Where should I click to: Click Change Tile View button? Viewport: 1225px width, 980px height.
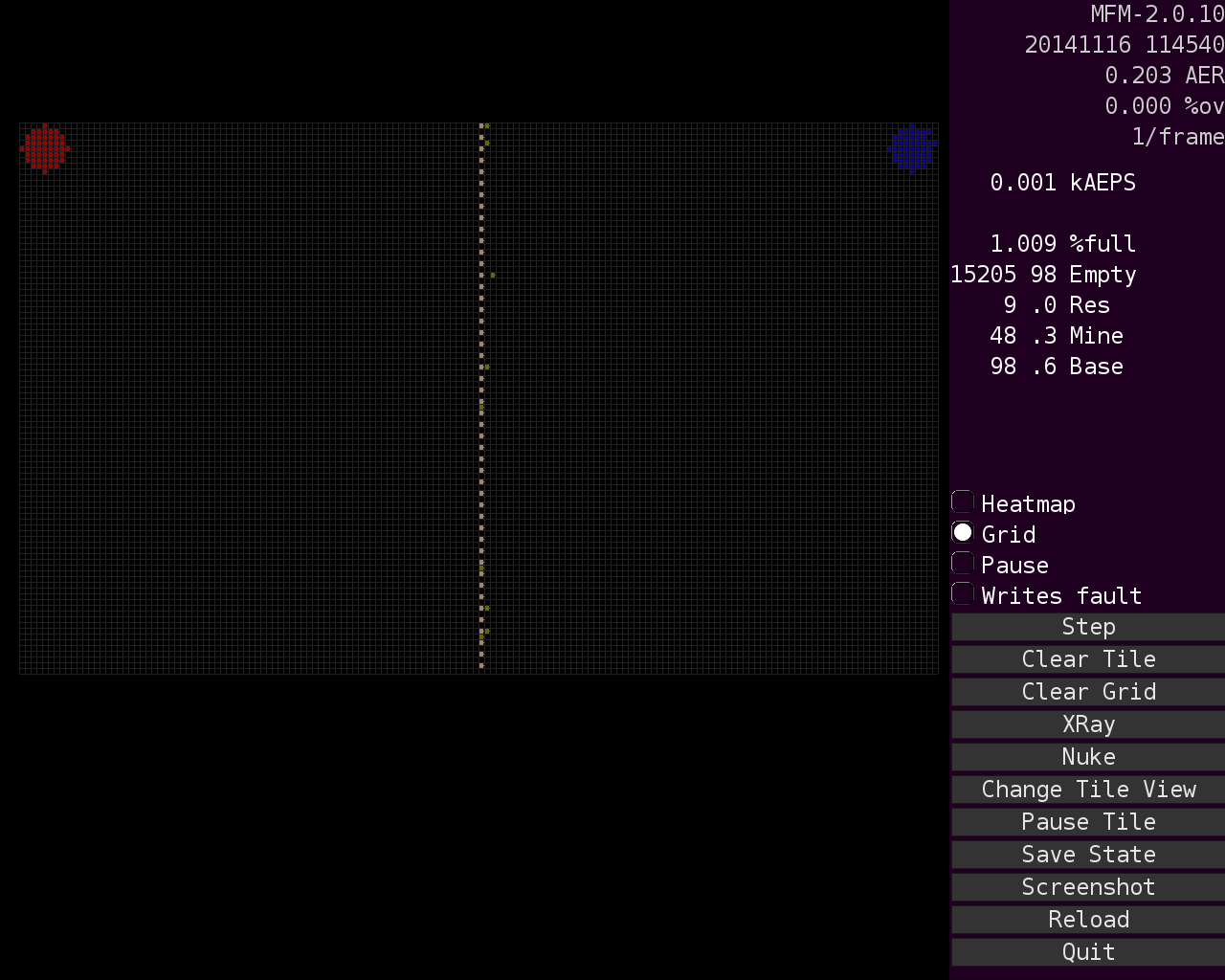[1088, 790]
